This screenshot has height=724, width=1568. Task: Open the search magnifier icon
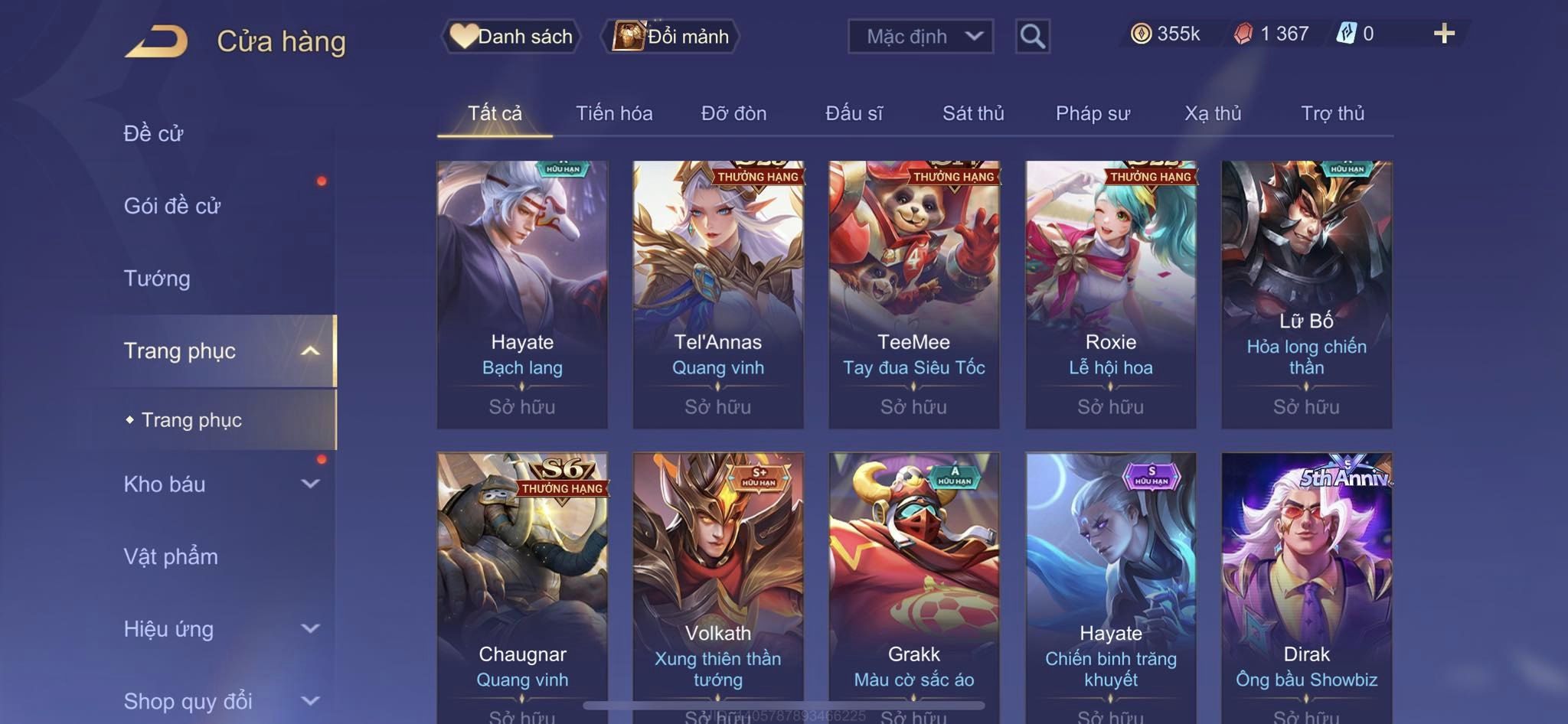tap(1032, 36)
